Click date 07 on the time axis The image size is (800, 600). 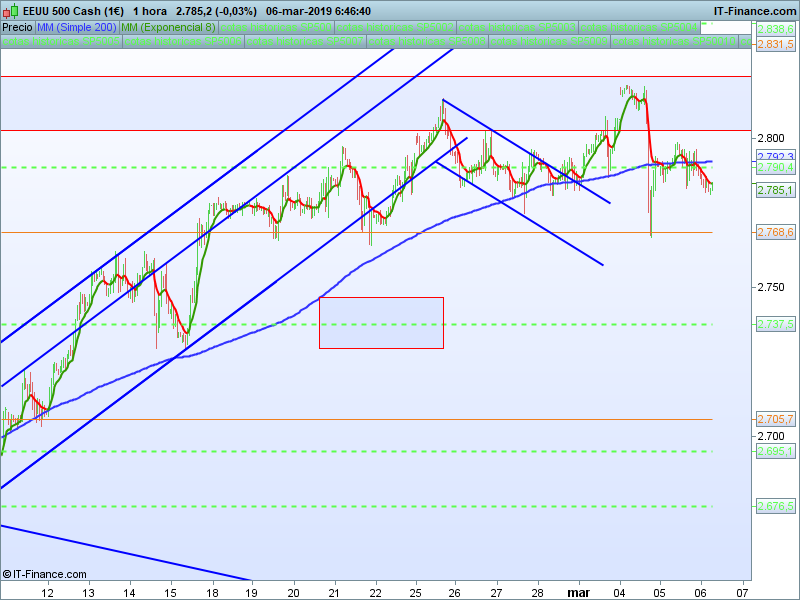[742, 593]
